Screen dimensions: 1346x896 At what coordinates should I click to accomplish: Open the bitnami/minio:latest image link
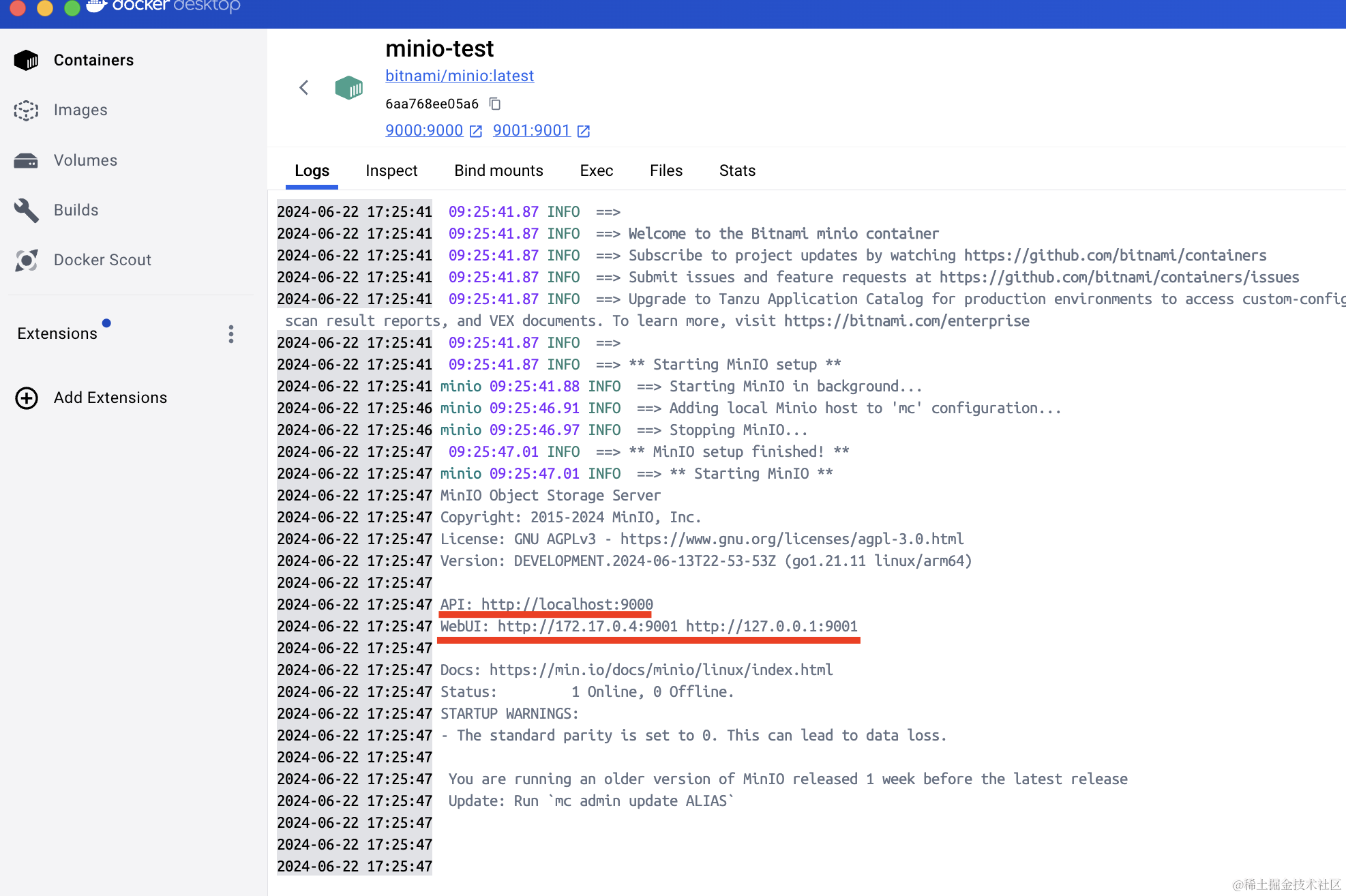pyautogui.click(x=460, y=76)
